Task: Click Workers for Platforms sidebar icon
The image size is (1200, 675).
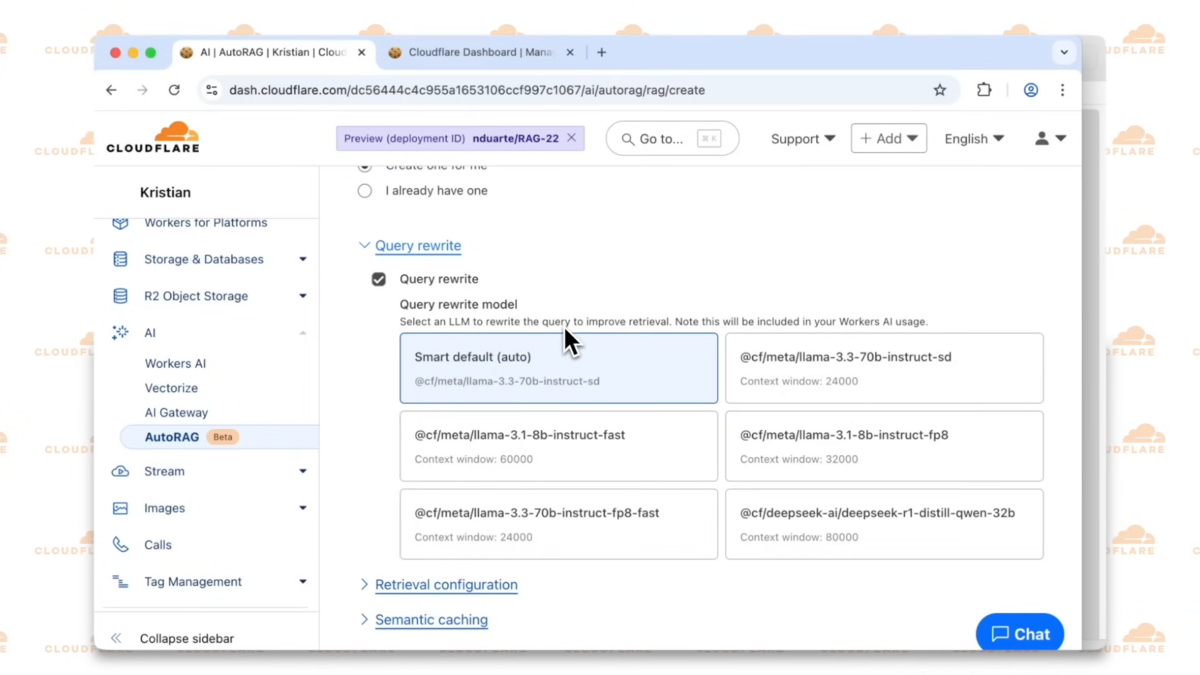Action: click(x=120, y=223)
